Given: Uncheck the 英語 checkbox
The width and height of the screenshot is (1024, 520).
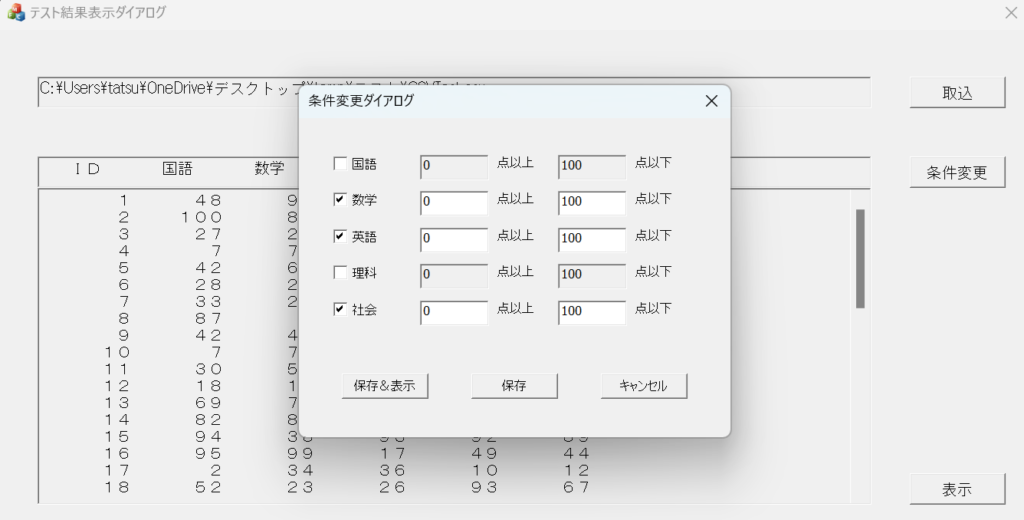Looking at the screenshot, I should (340, 237).
